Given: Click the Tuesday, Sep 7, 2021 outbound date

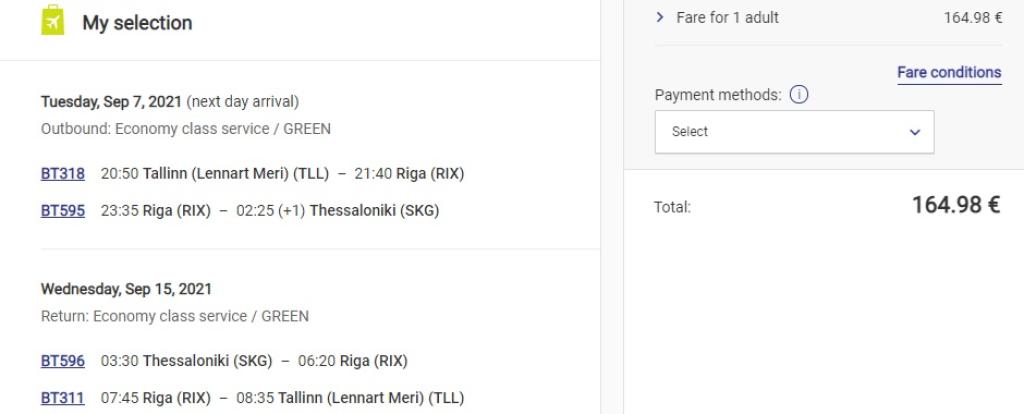Looking at the screenshot, I should click(111, 102).
